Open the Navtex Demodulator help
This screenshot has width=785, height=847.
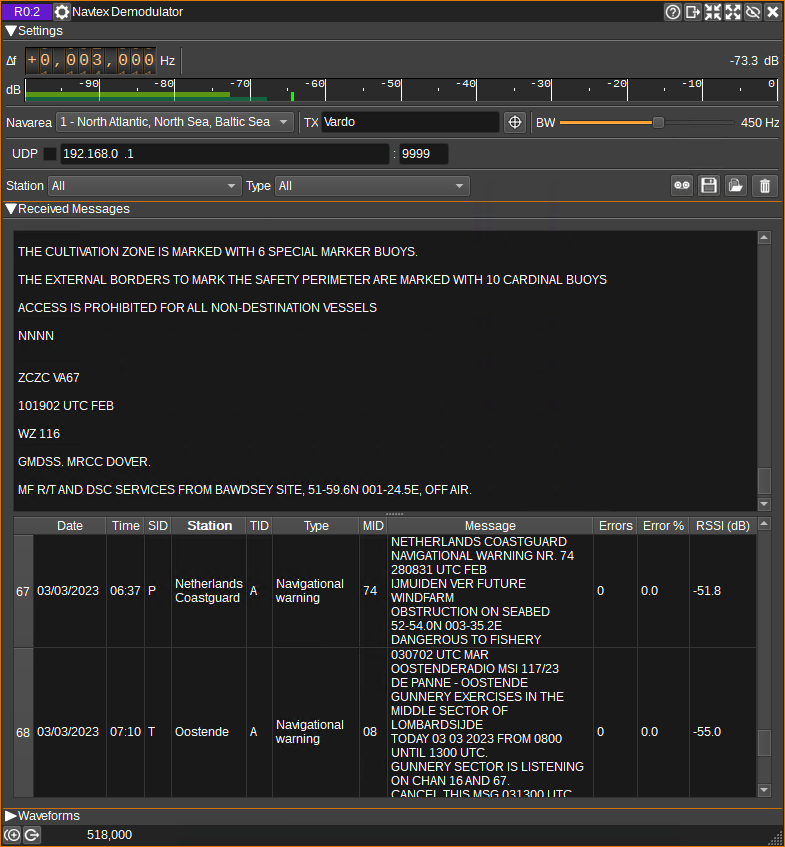pos(673,11)
